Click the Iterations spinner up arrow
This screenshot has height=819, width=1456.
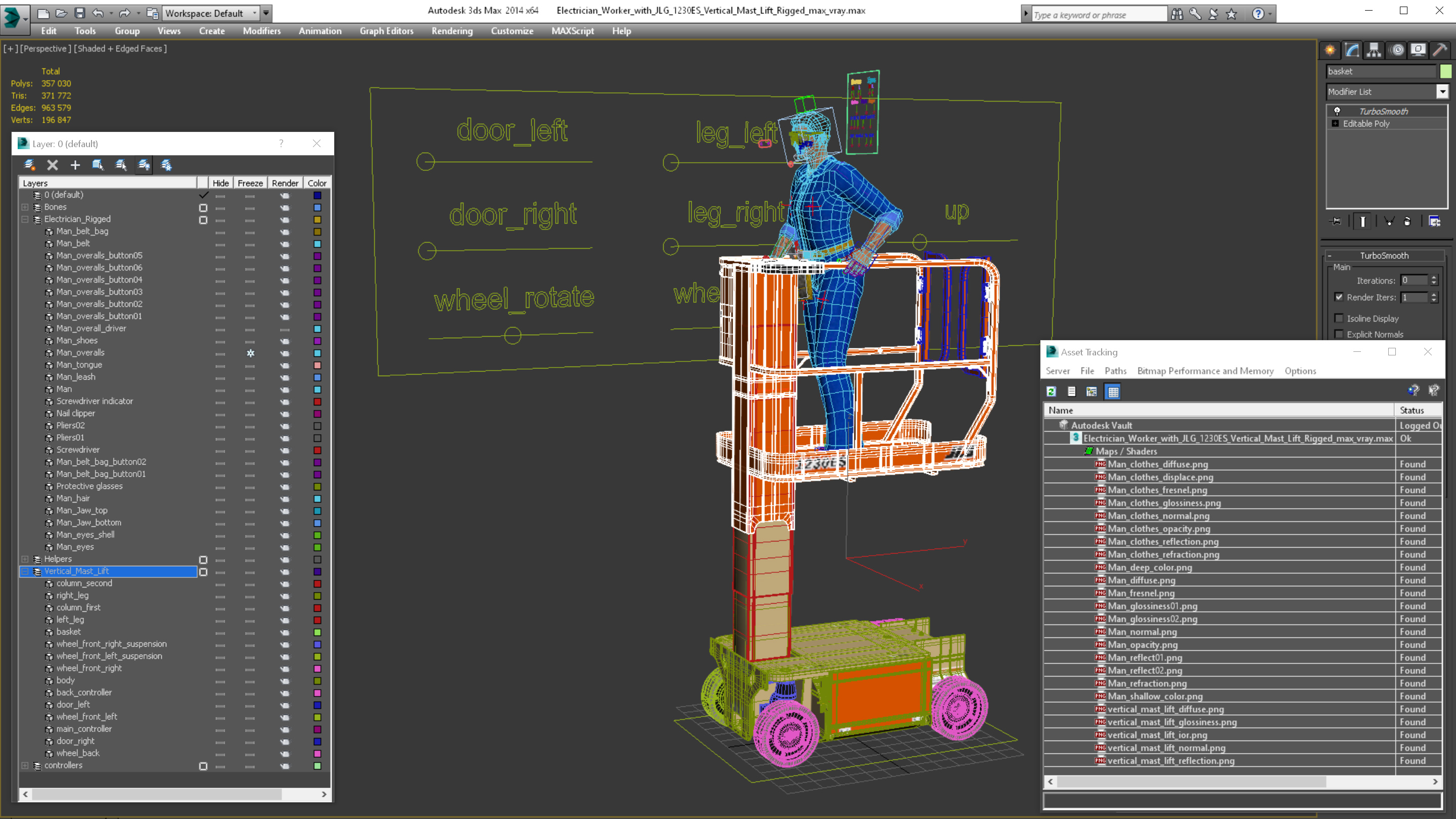[1434, 277]
